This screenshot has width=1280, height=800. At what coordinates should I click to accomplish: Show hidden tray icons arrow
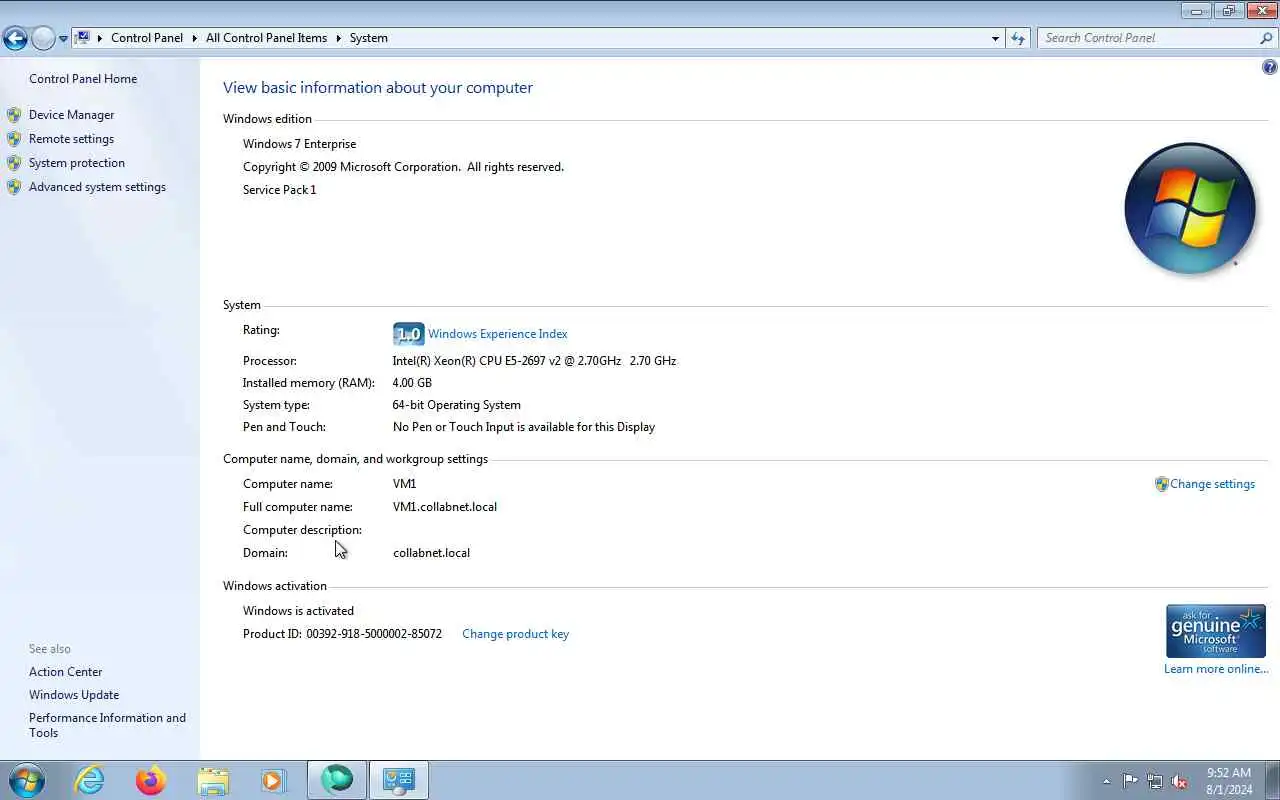pos(1106,781)
